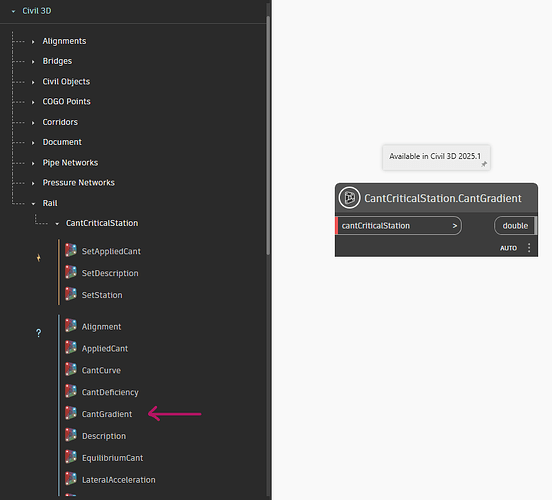Select the LateralAcceleration node entry
The image size is (552, 500).
110,479
